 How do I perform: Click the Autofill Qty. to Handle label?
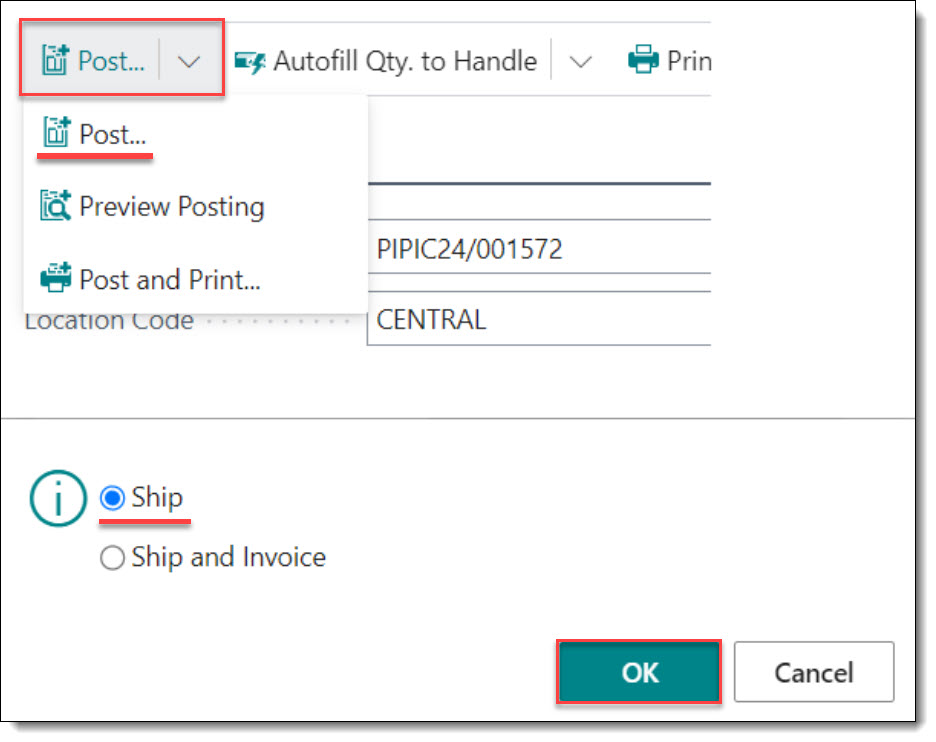(405, 61)
